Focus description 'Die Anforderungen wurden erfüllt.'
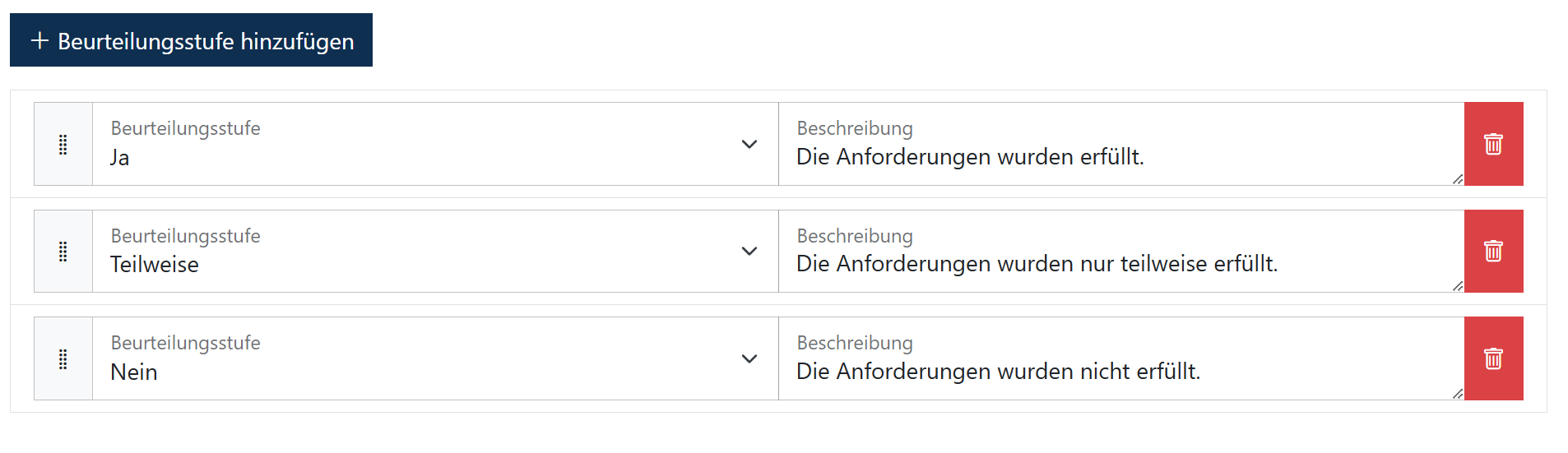 [1121, 144]
